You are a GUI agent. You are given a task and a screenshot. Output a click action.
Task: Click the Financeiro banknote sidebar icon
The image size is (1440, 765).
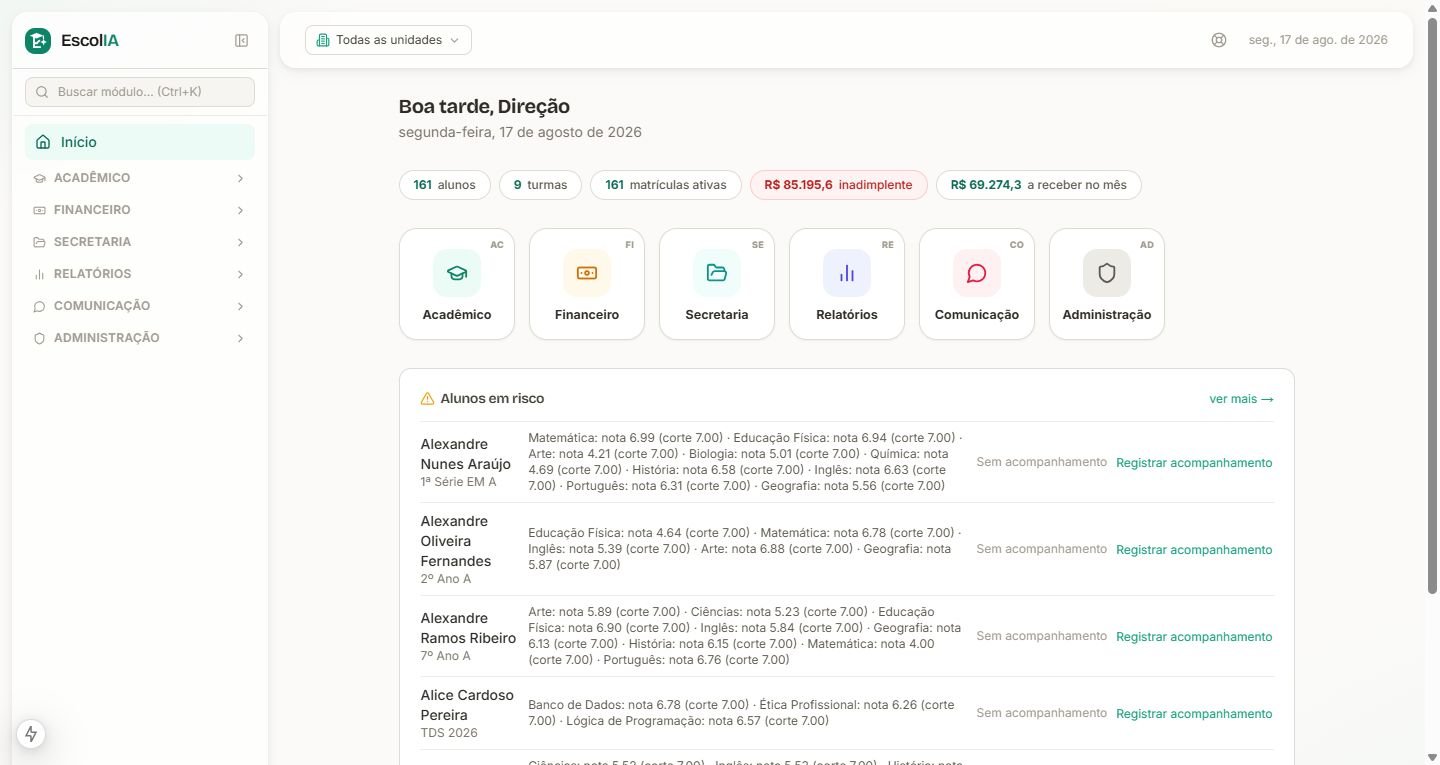[40, 210]
